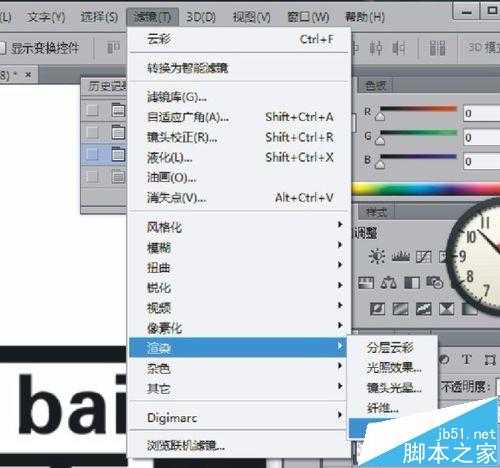
Task: Open the 选择(S) menu
Action: (99, 17)
